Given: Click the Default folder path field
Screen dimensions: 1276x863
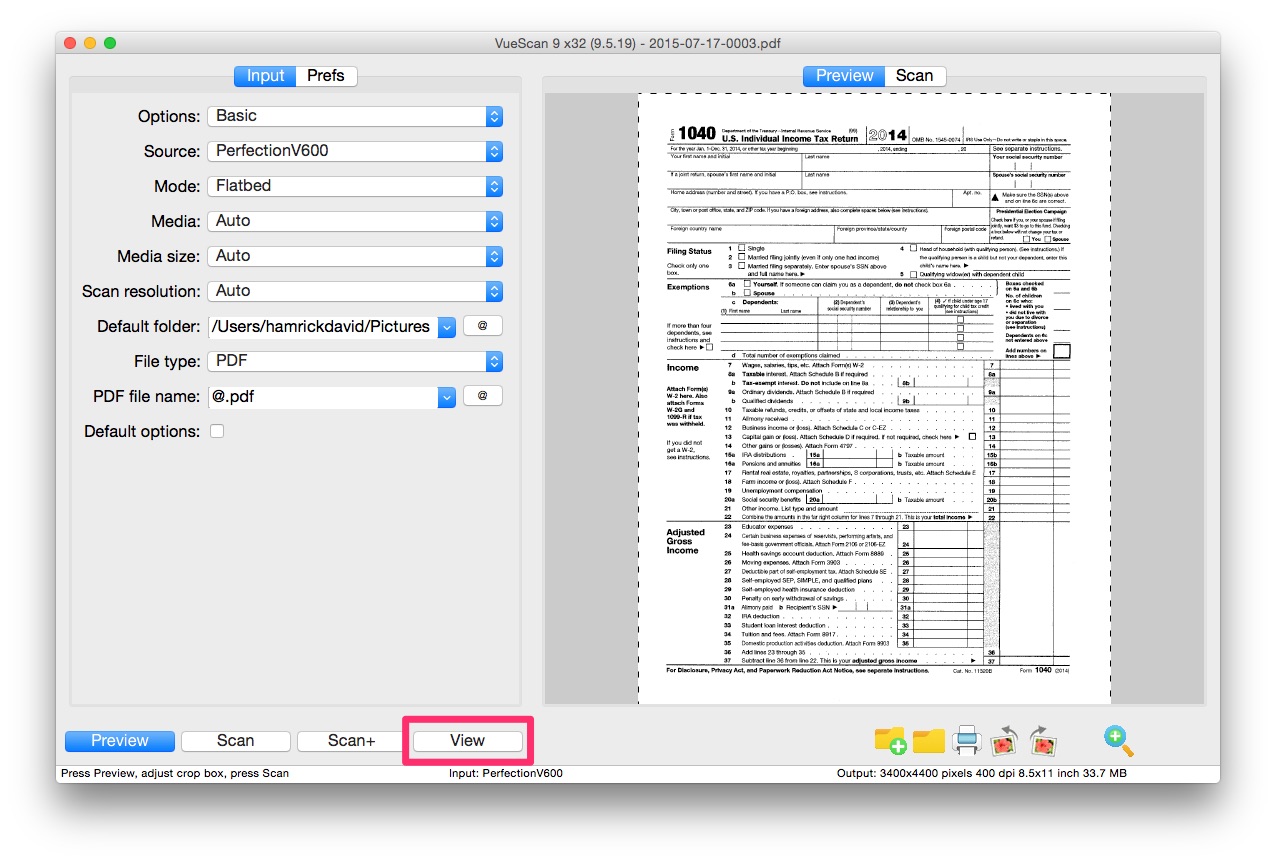Looking at the screenshot, I should pyautogui.click(x=322, y=326).
